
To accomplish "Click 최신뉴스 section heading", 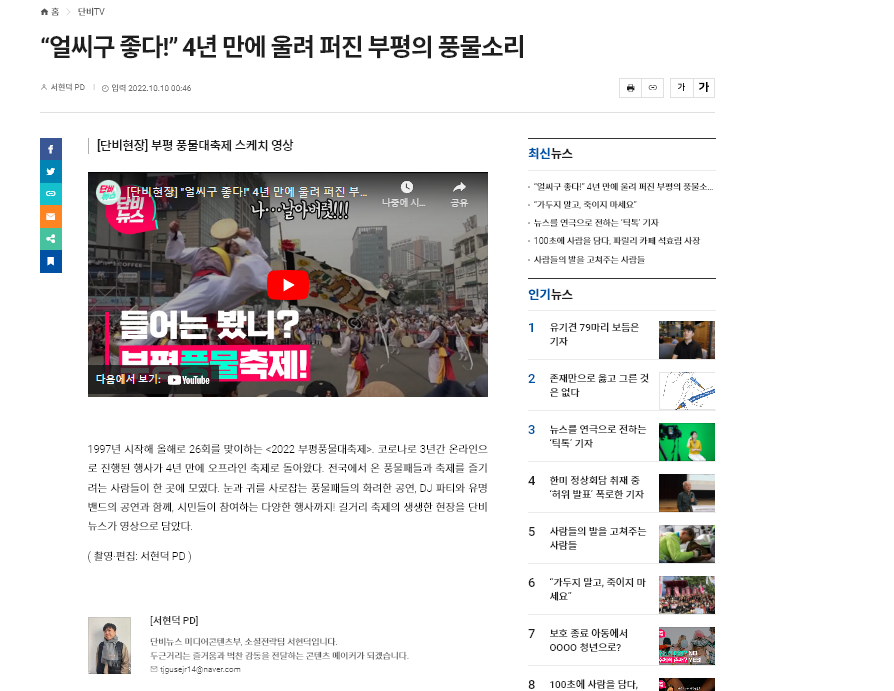I will pyautogui.click(x=550, y=153).
